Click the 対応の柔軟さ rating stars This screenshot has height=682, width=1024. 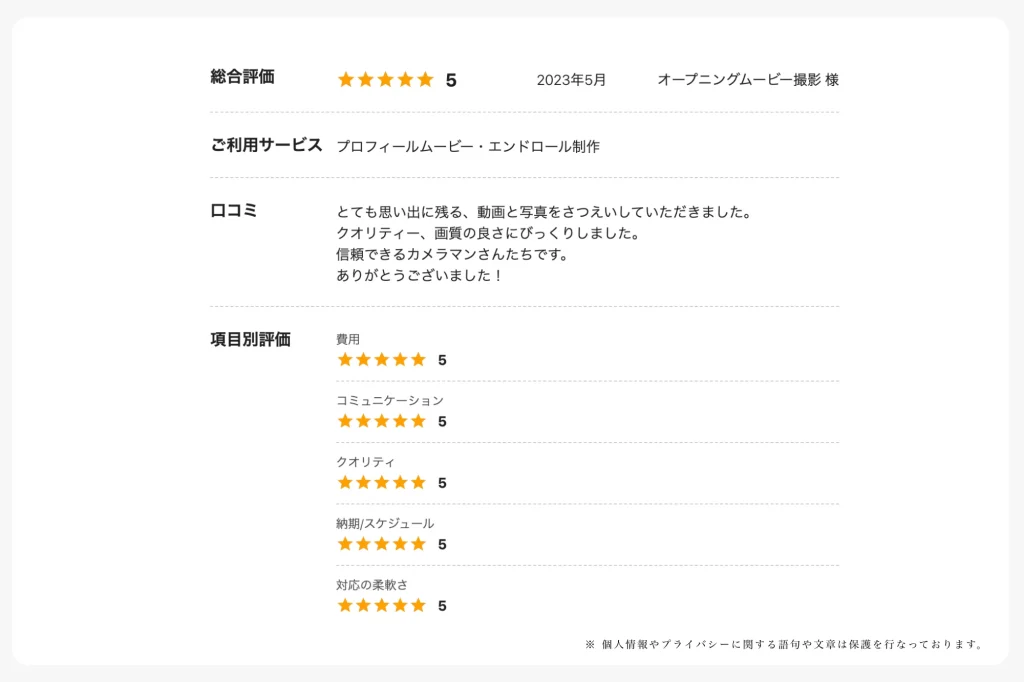[381, 605]
